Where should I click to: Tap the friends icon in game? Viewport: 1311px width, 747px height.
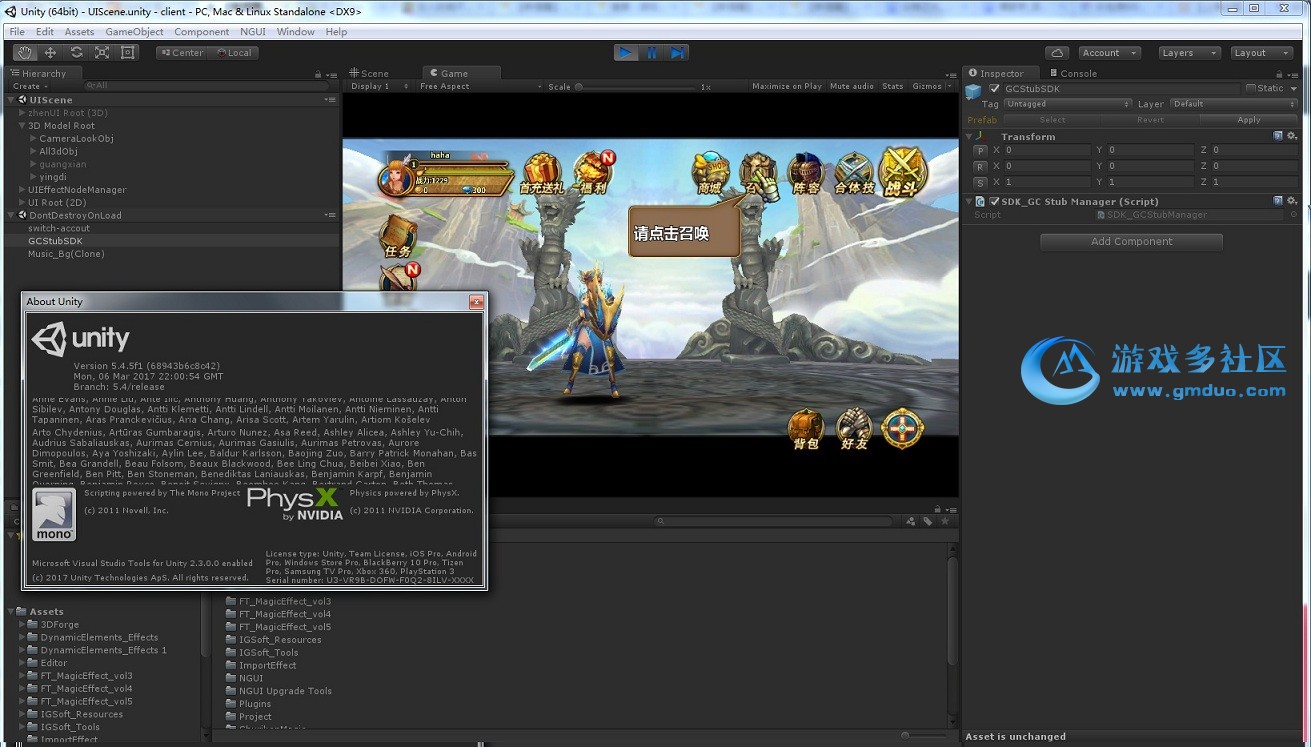(854, 430)
